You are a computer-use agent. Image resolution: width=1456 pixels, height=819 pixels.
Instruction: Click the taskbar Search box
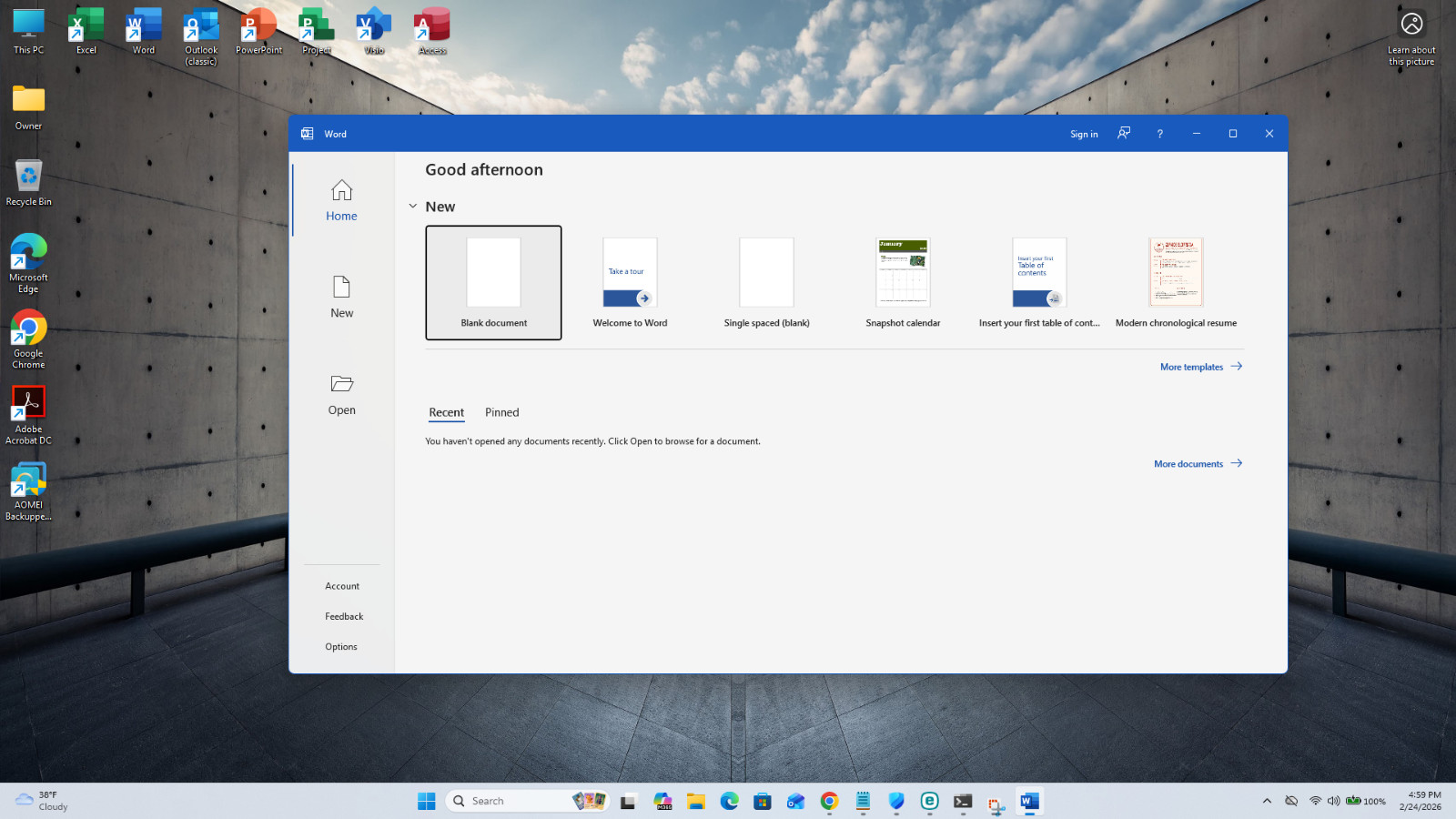(x=528, y=801)
